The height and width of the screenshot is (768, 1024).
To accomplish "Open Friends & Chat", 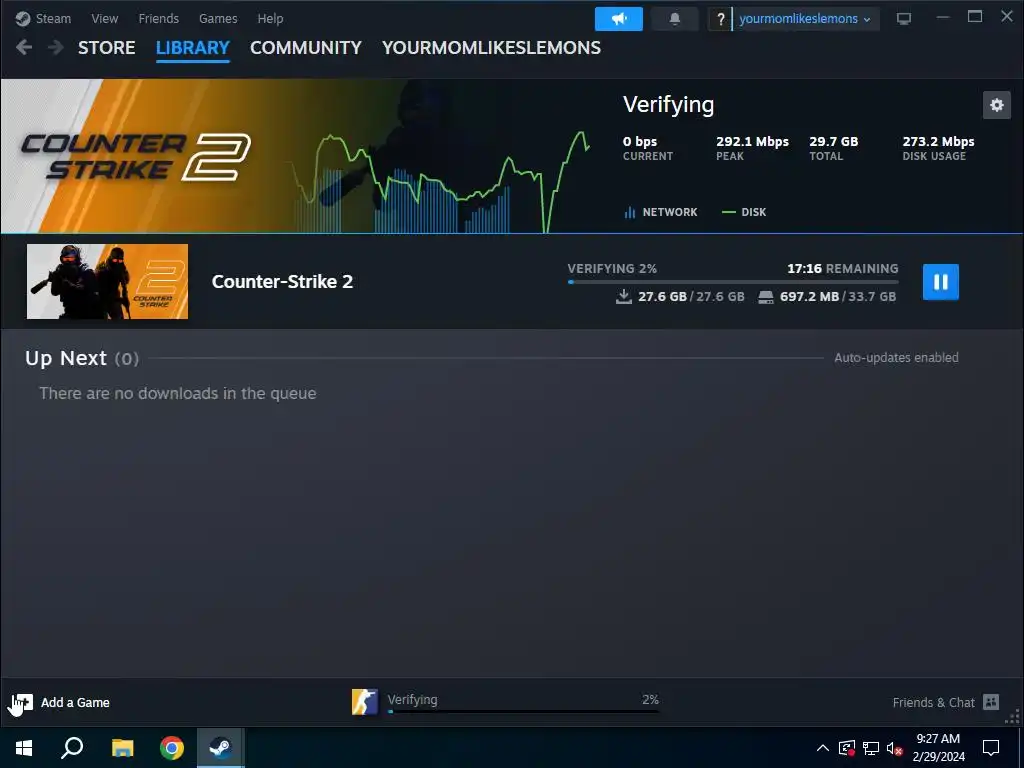I will click(946, 703).
